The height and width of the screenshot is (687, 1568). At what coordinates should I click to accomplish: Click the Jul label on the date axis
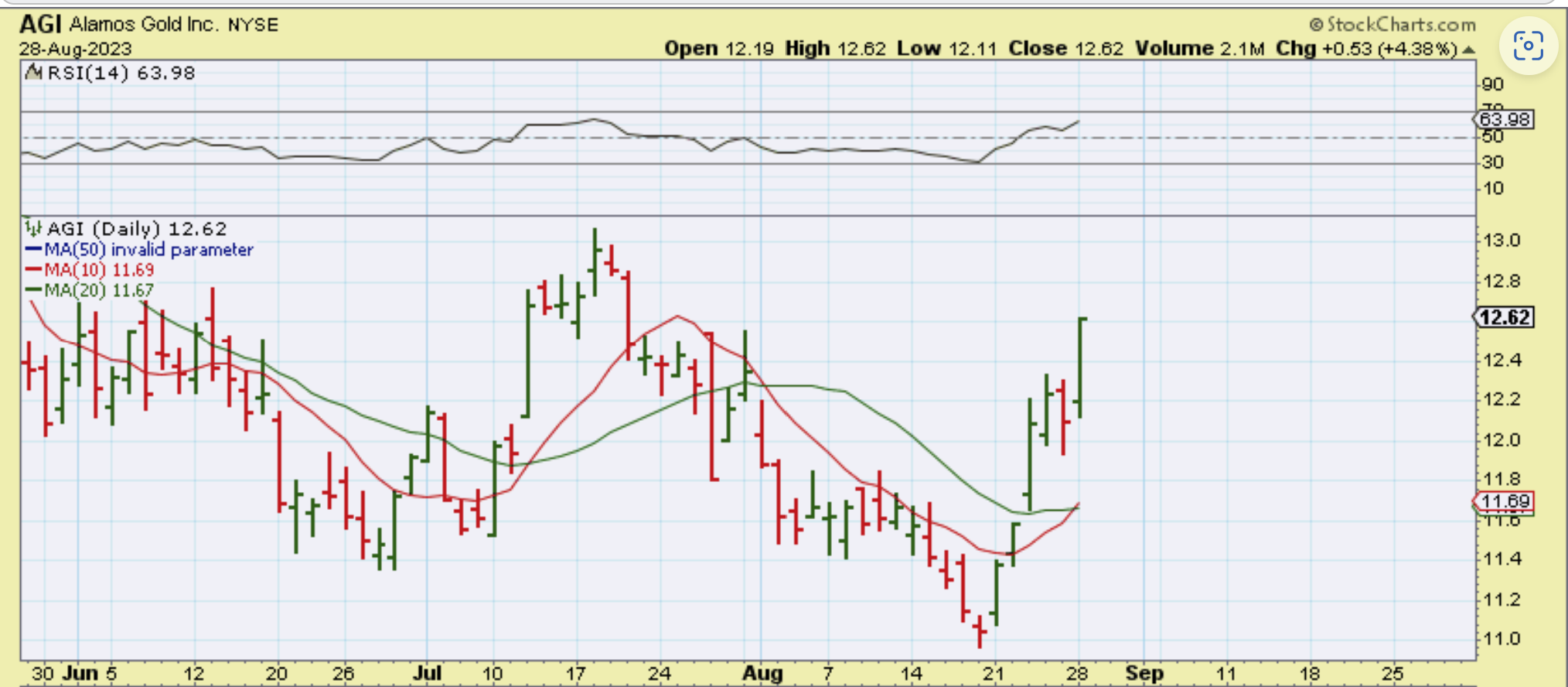427,674
